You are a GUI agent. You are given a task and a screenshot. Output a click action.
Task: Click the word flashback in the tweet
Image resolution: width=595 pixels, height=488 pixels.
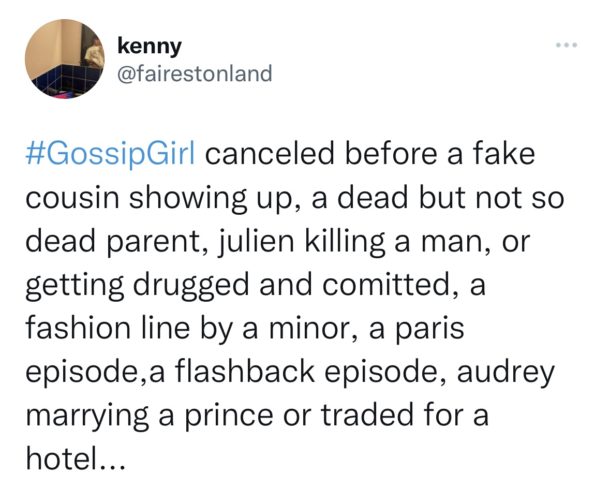click(x=245, y=372)
